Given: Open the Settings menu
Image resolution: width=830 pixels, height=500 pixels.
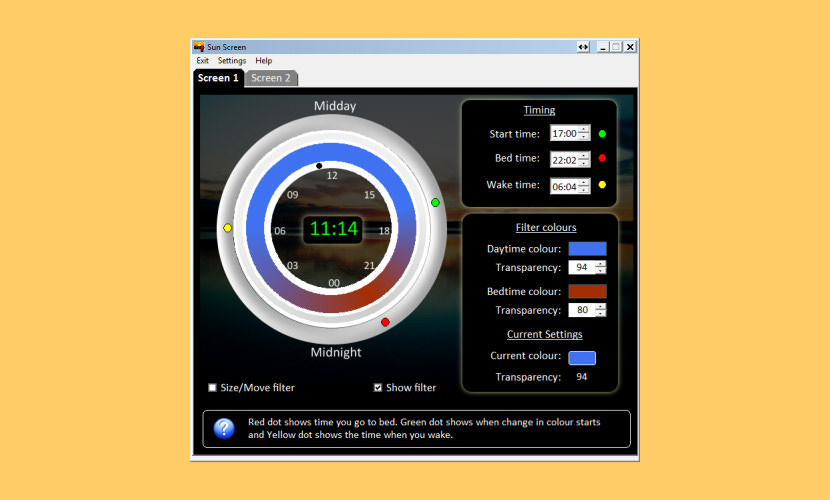Looking at the screenshot, I should tap(231, 61).
